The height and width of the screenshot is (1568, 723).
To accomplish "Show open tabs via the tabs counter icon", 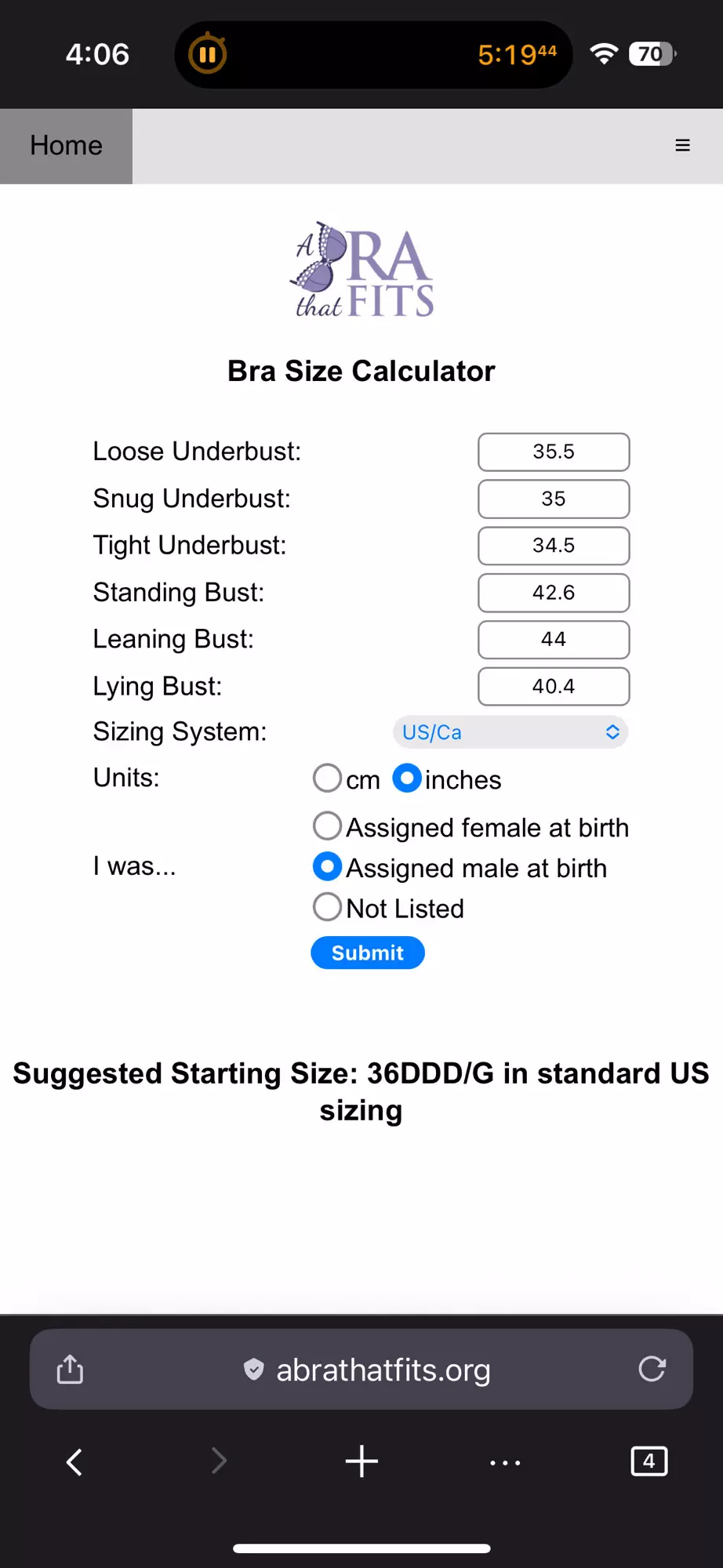I will [649, 1461].
